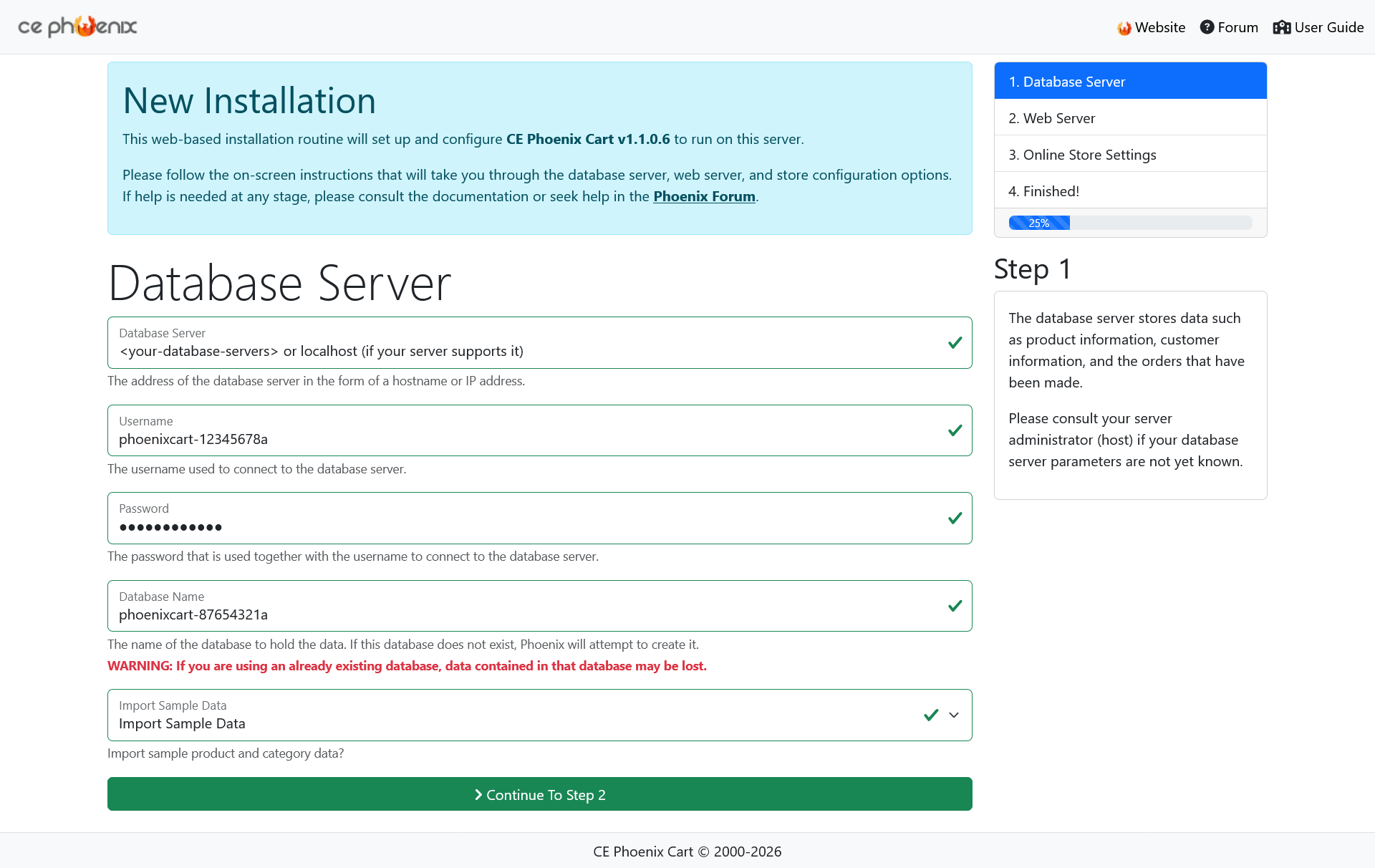Viewport: 1375px width, 868px height.
Task: Focus the Password input field
Action: click(x=539, y=518)
